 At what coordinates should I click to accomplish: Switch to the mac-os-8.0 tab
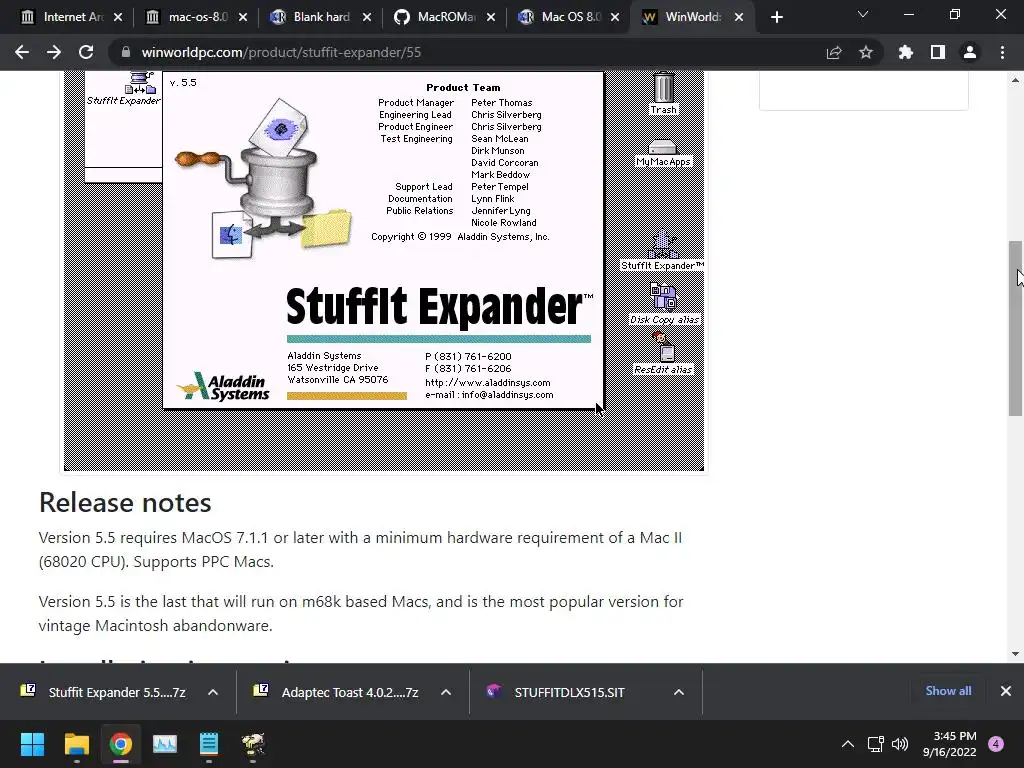click(x=187, y=17)
